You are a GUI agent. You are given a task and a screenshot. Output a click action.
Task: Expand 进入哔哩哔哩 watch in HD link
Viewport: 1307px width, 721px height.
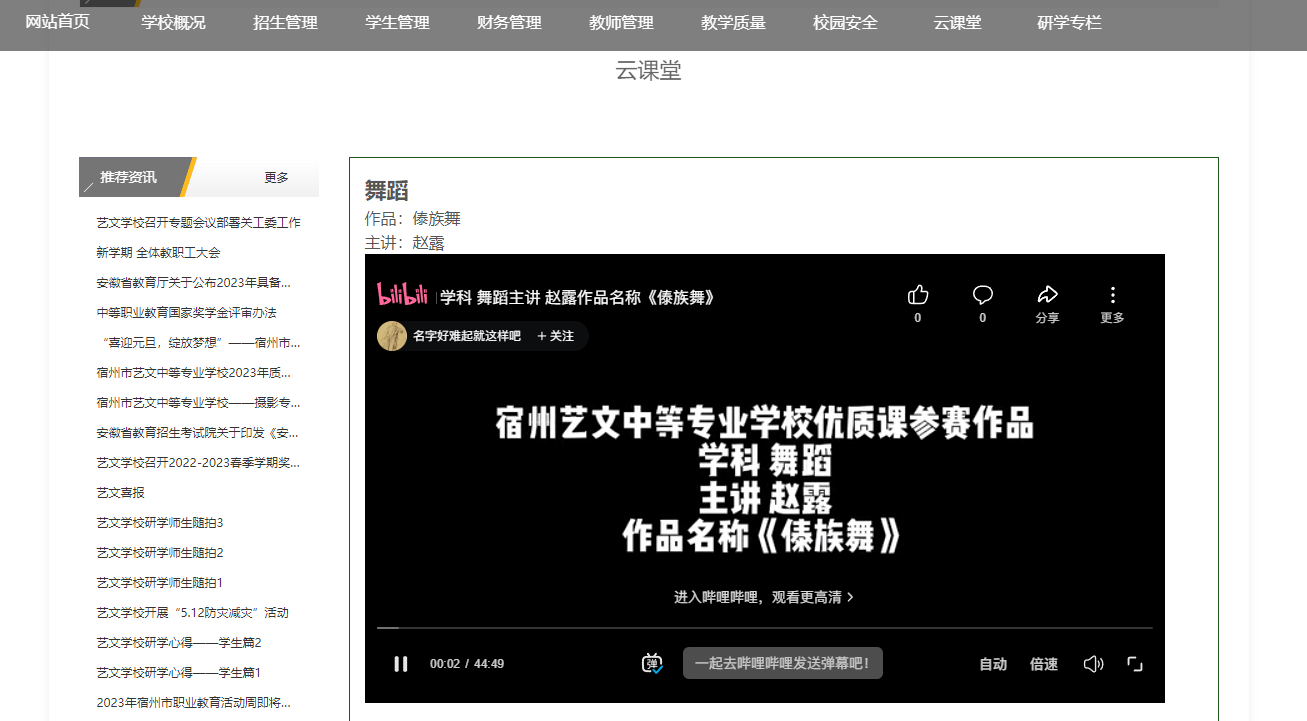pyautogui.click(x=764, y=597)
